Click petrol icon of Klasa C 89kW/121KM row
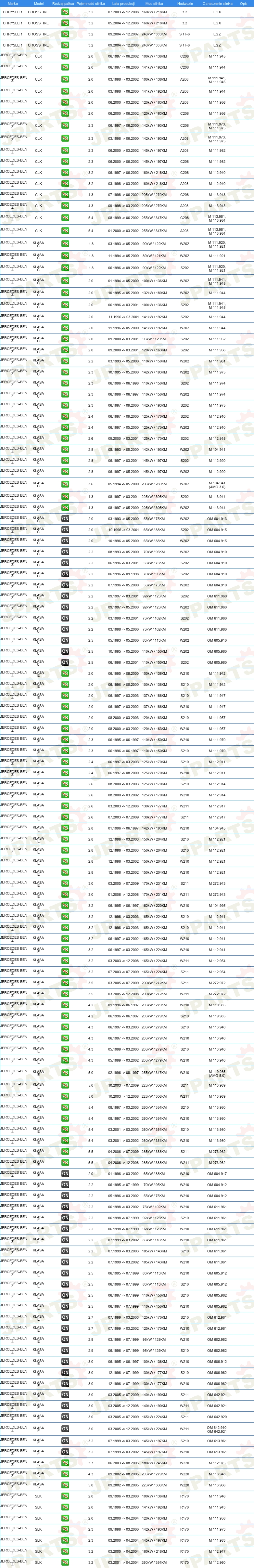Viewport: 254px width, 1568px height. point(65,256)
